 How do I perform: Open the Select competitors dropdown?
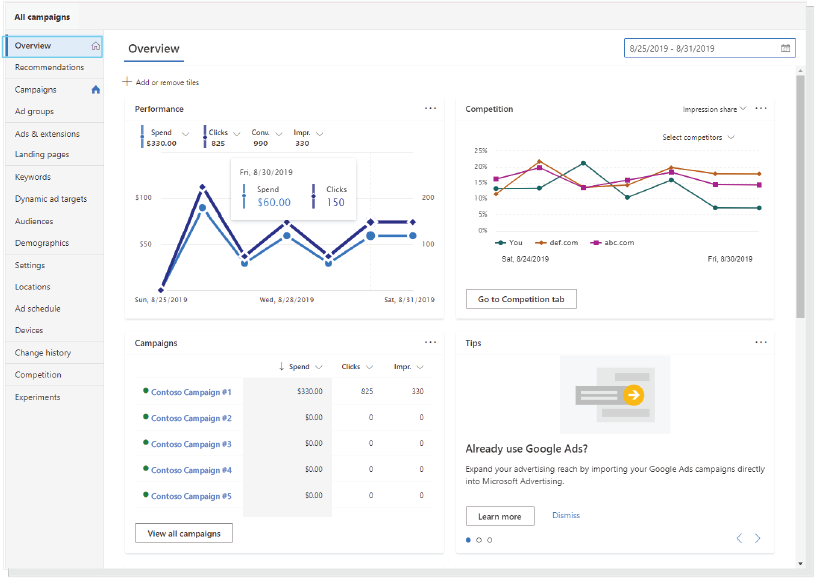coord(698,137)
